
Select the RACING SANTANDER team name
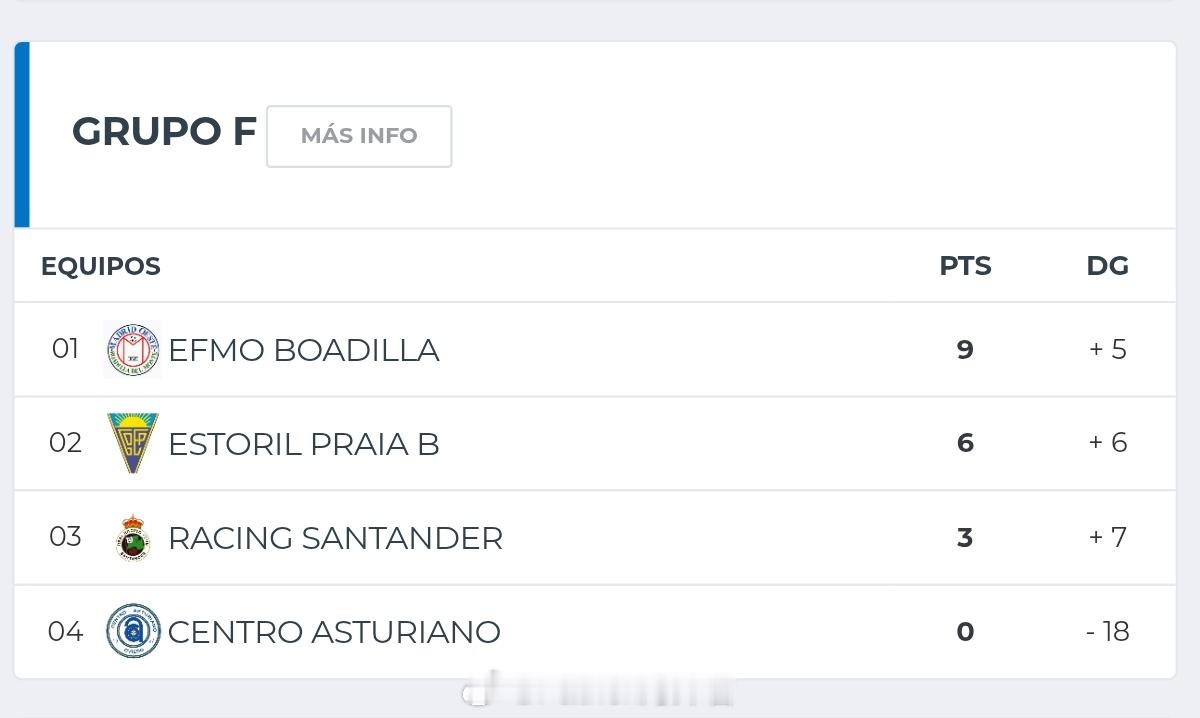click(335, 538)
